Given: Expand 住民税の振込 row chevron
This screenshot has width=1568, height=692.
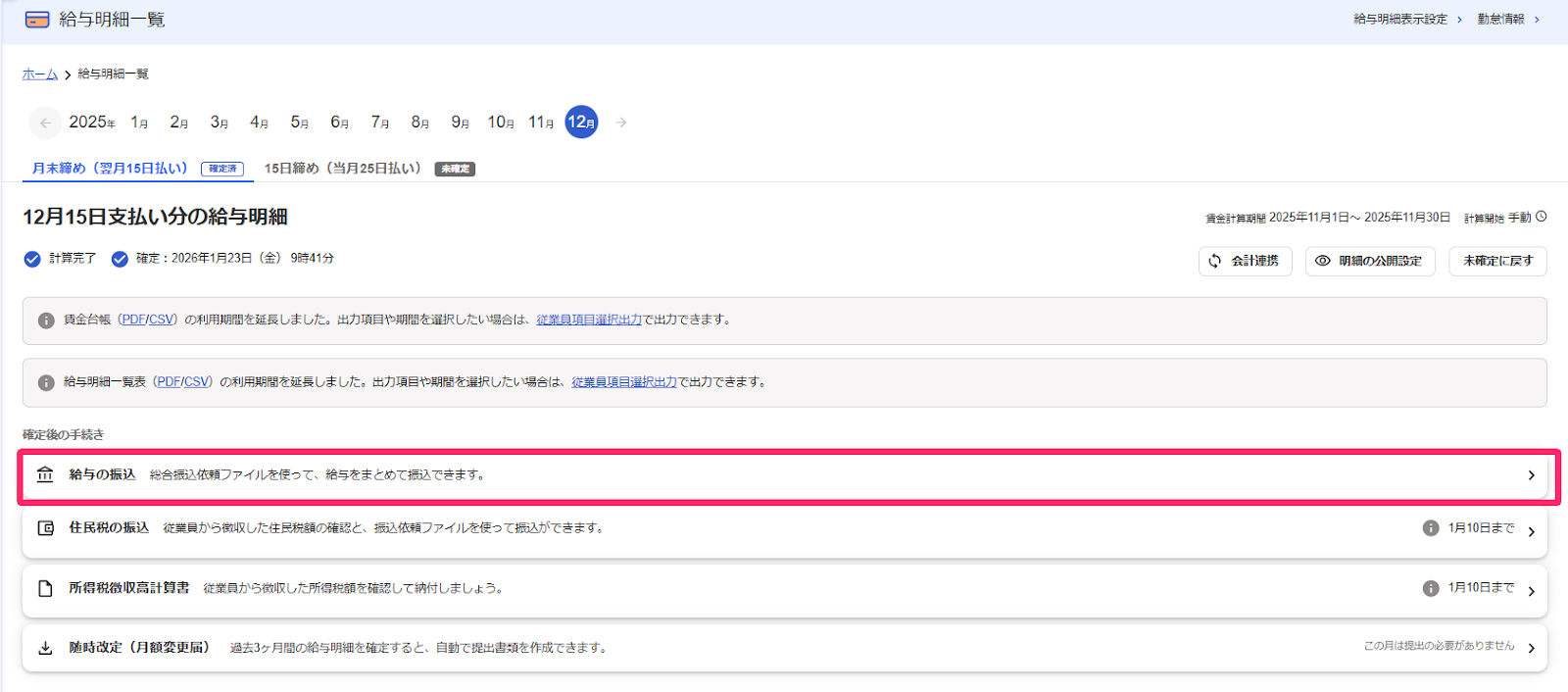Looking at the screenshot, I should pos(1531,532).
